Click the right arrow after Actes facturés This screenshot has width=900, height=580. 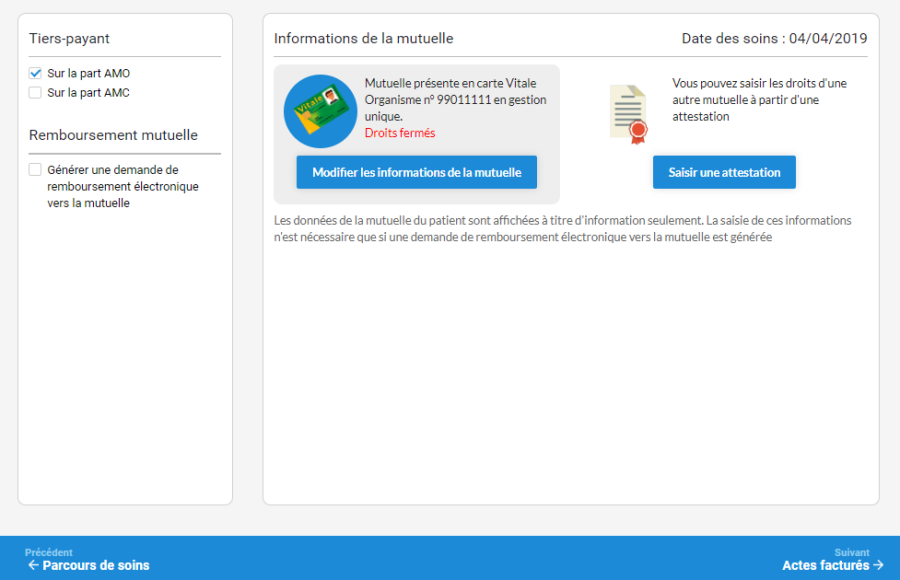(878, 565)
